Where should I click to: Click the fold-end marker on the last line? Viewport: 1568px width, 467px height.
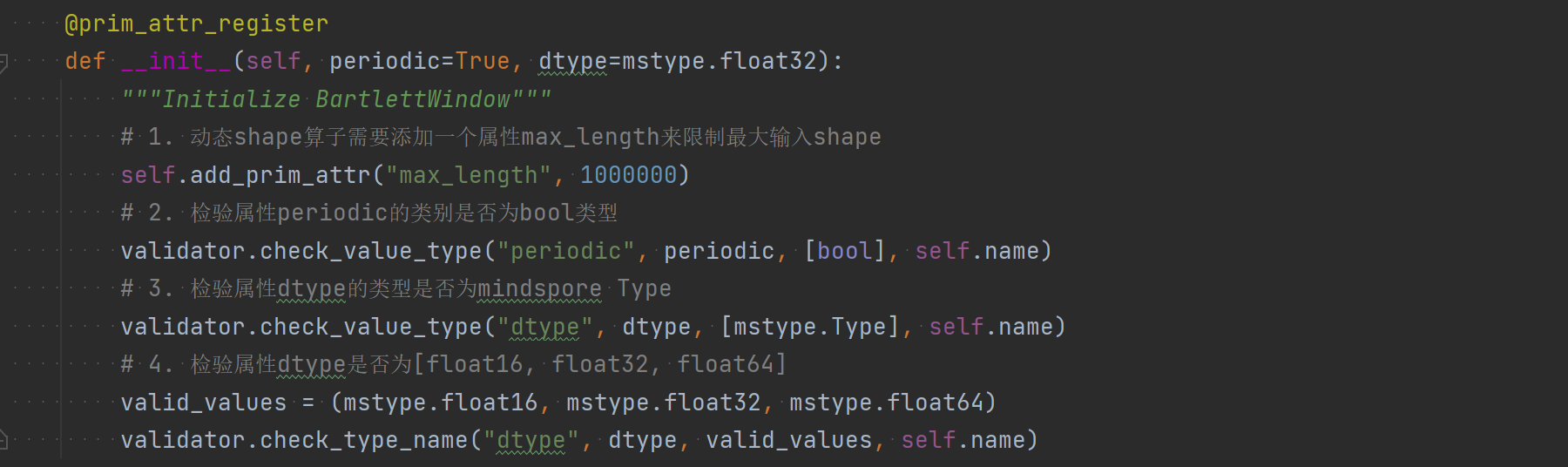tap(3, 440)
